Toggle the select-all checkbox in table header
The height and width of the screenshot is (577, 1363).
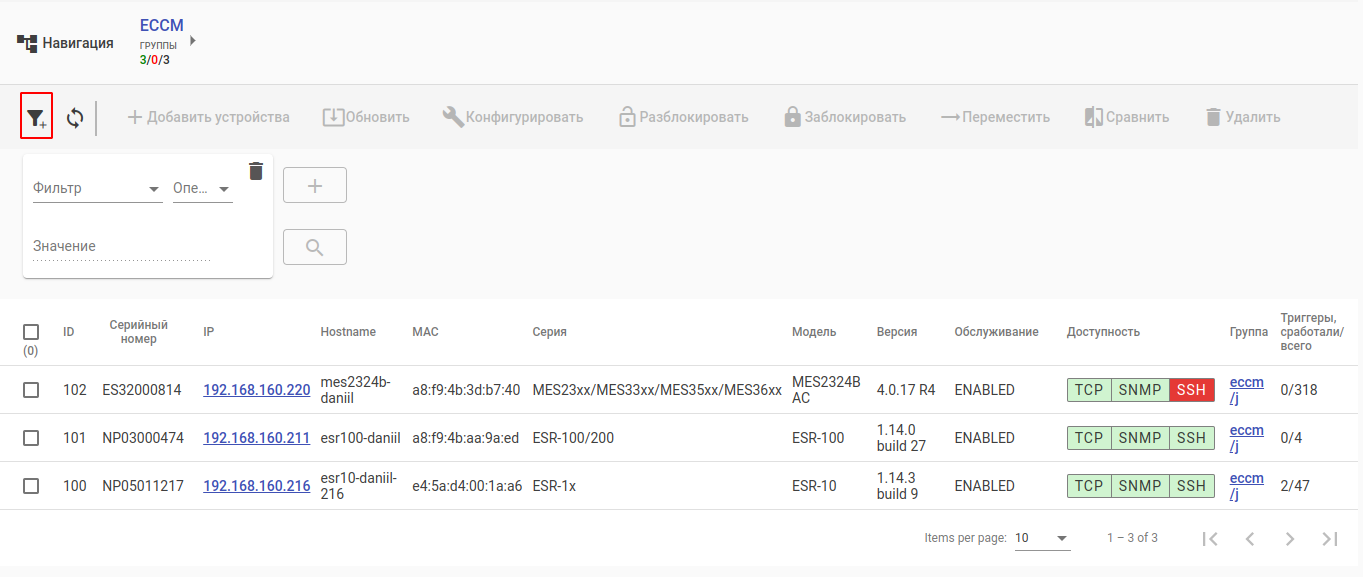(x=31, y=332)
